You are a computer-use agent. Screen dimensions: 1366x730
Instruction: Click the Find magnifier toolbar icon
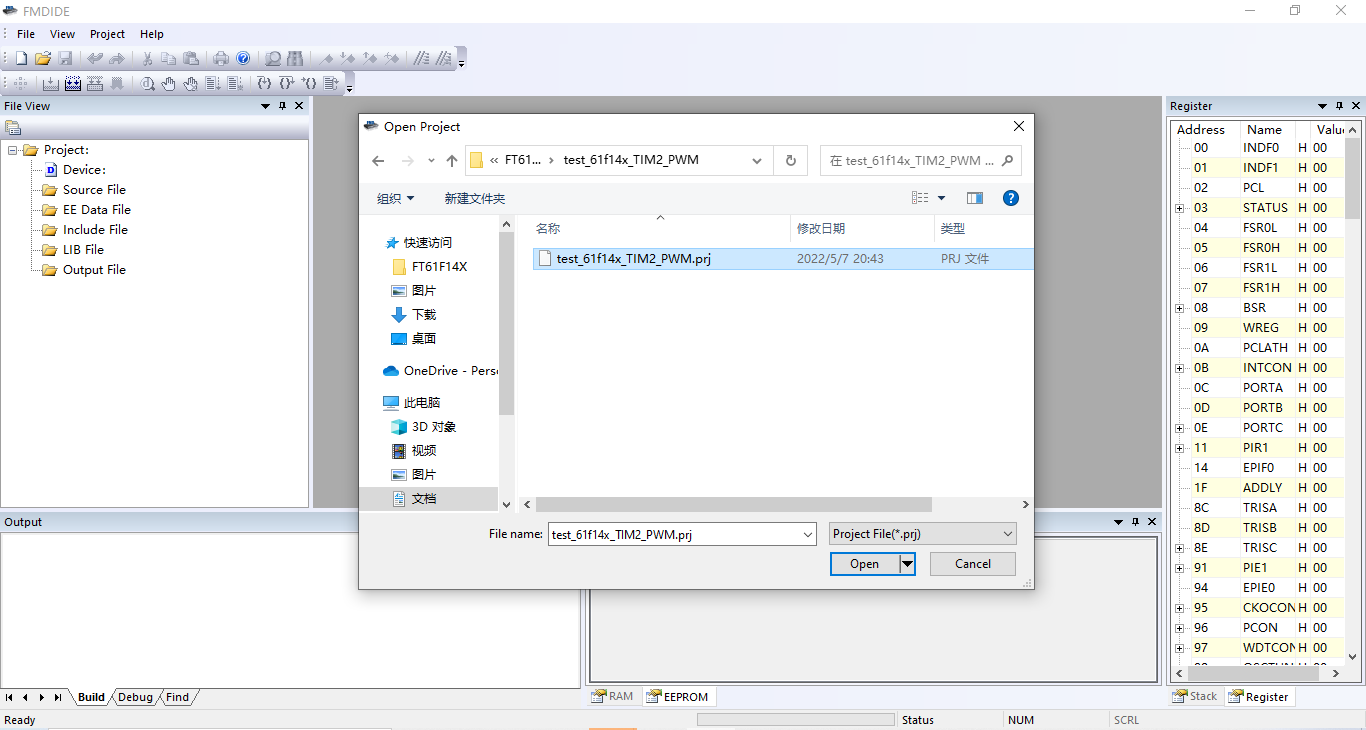click(273, 59)
